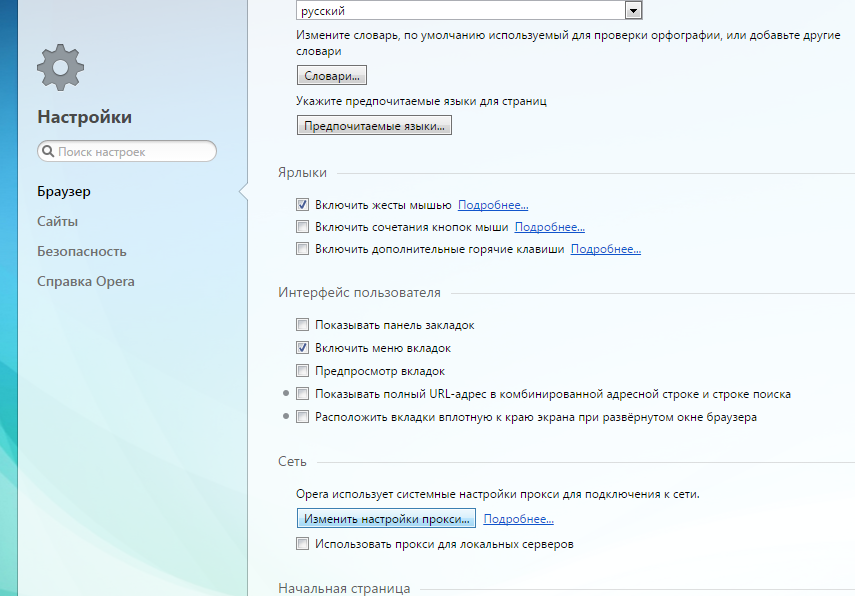Open Справка Opera help section
This screenshot has width=855, height=596.
point(86,281)
